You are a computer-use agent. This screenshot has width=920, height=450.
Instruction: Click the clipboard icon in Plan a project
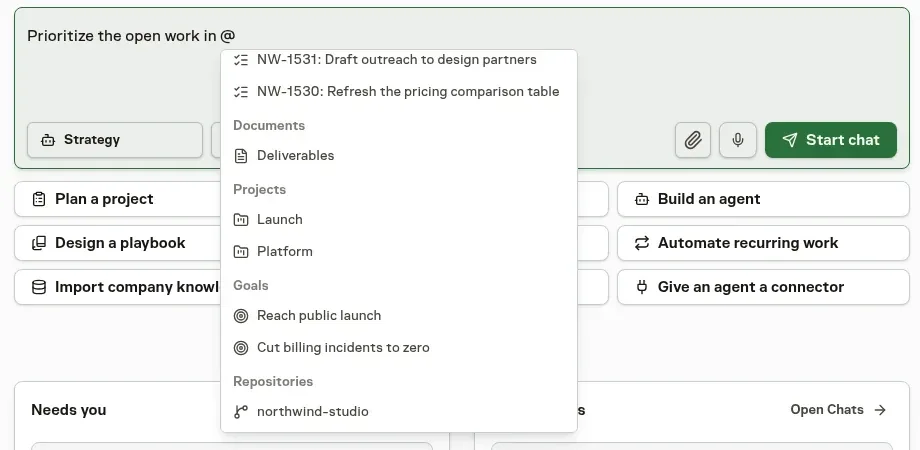39,199
